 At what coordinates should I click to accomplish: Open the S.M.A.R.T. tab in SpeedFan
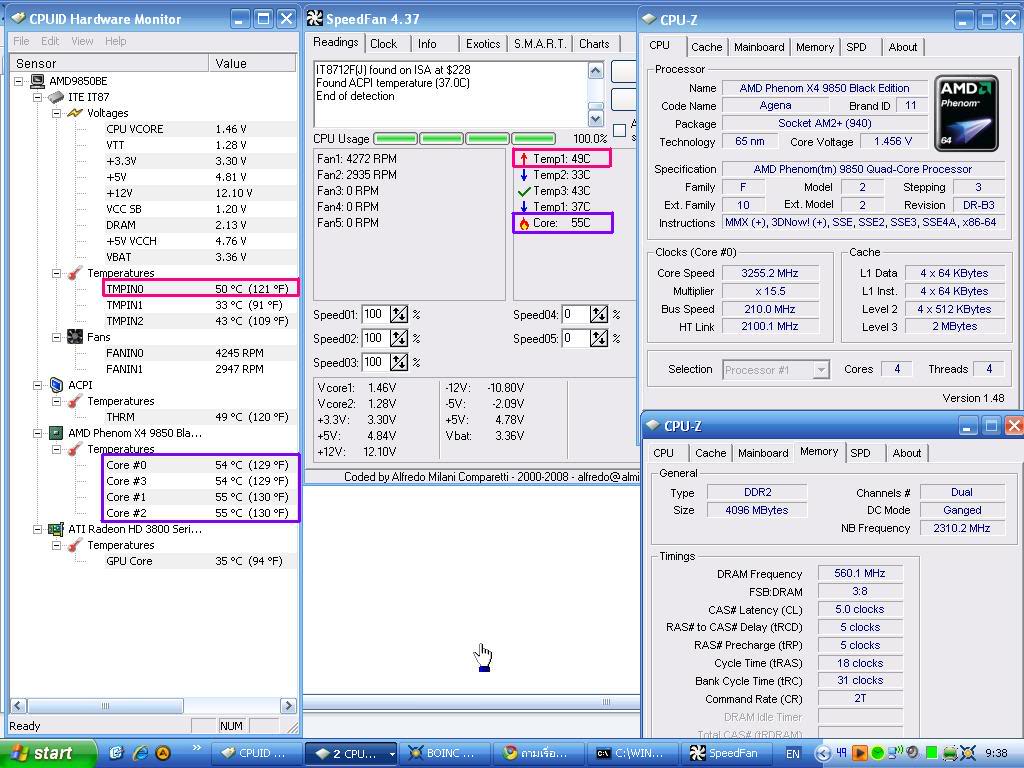click(x=539, y=44)
